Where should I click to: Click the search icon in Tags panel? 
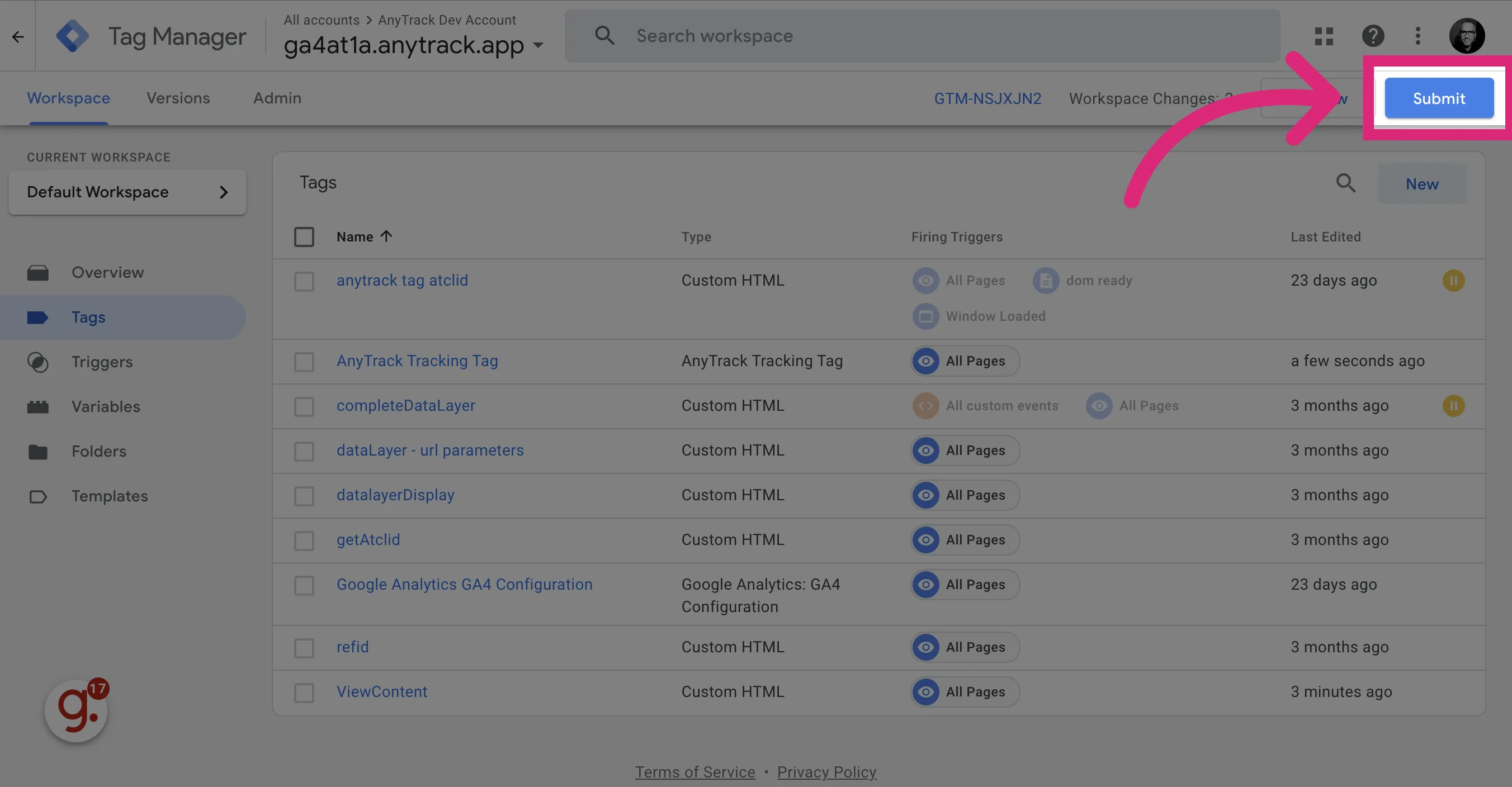tap(1345, 183)
